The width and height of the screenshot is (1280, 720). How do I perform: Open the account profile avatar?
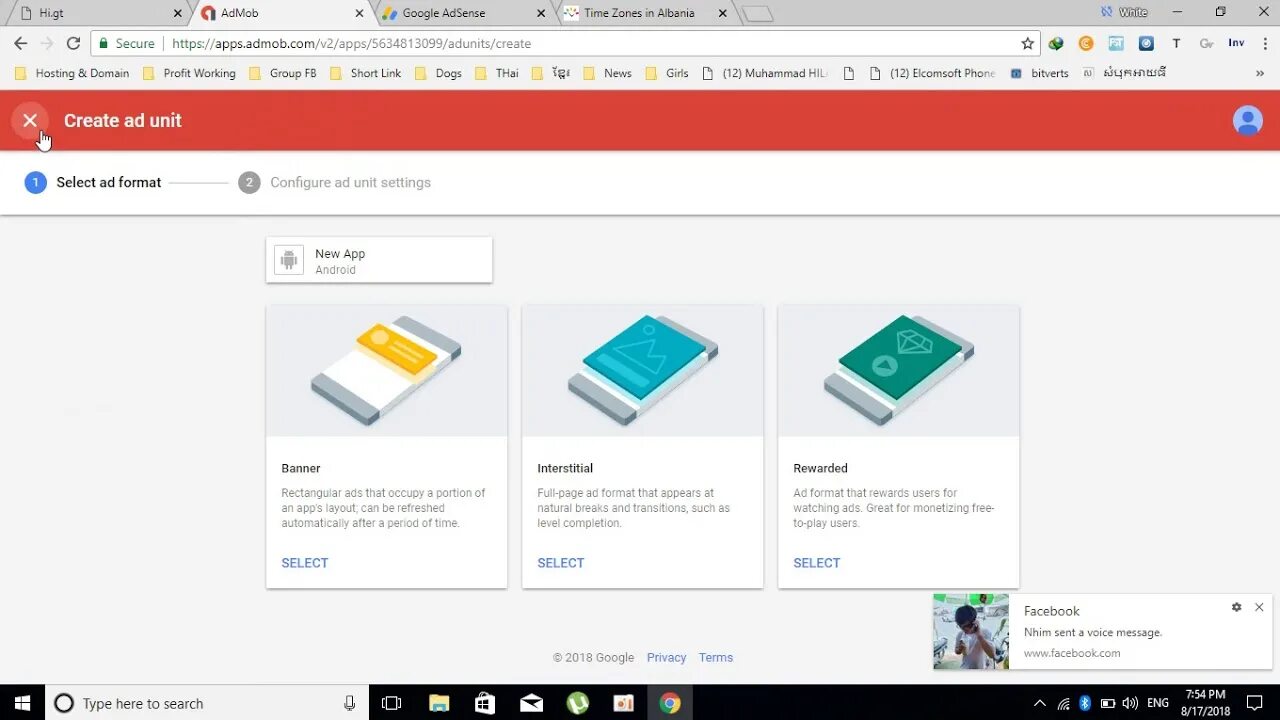tap(1247, 120)
